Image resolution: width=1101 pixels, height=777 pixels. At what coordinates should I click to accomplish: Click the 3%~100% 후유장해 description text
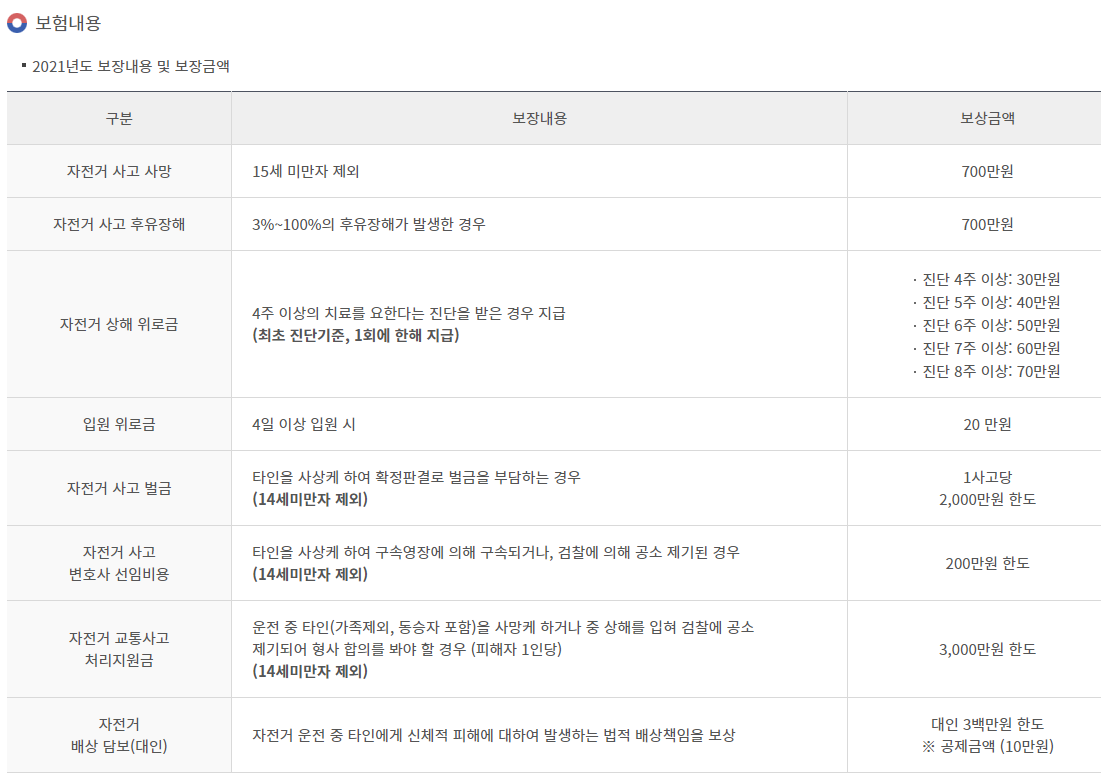(x=369, y=224)
